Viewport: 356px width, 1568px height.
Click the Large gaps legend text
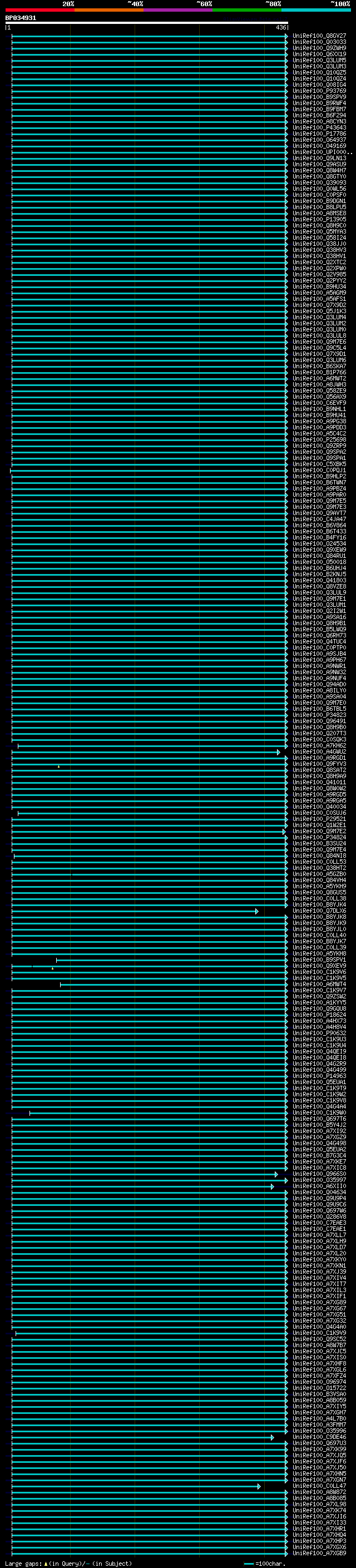pyautogui.click(x=68, y=1563)
